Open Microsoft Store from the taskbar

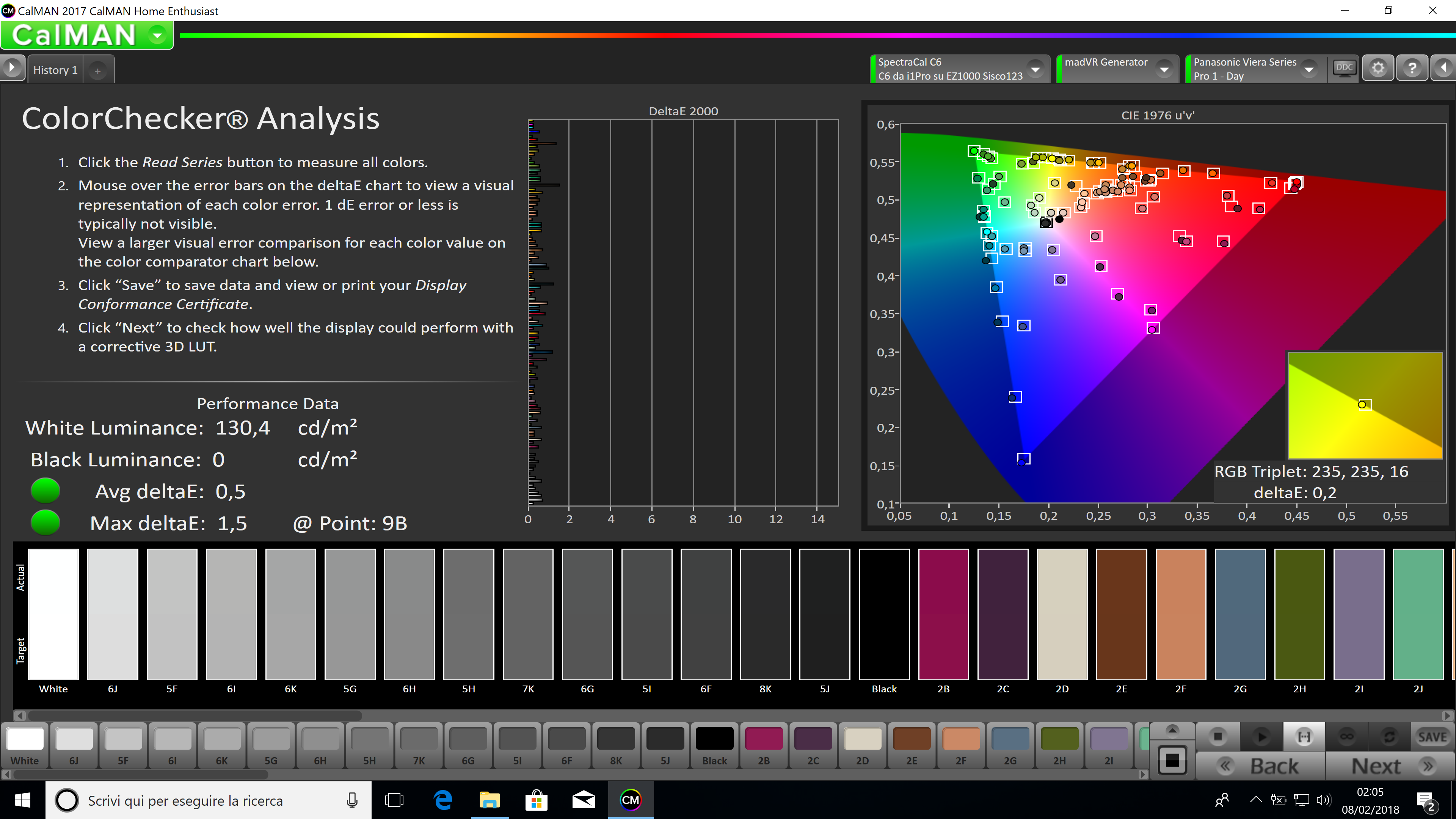pyautogui.click(x=537, y=800)
